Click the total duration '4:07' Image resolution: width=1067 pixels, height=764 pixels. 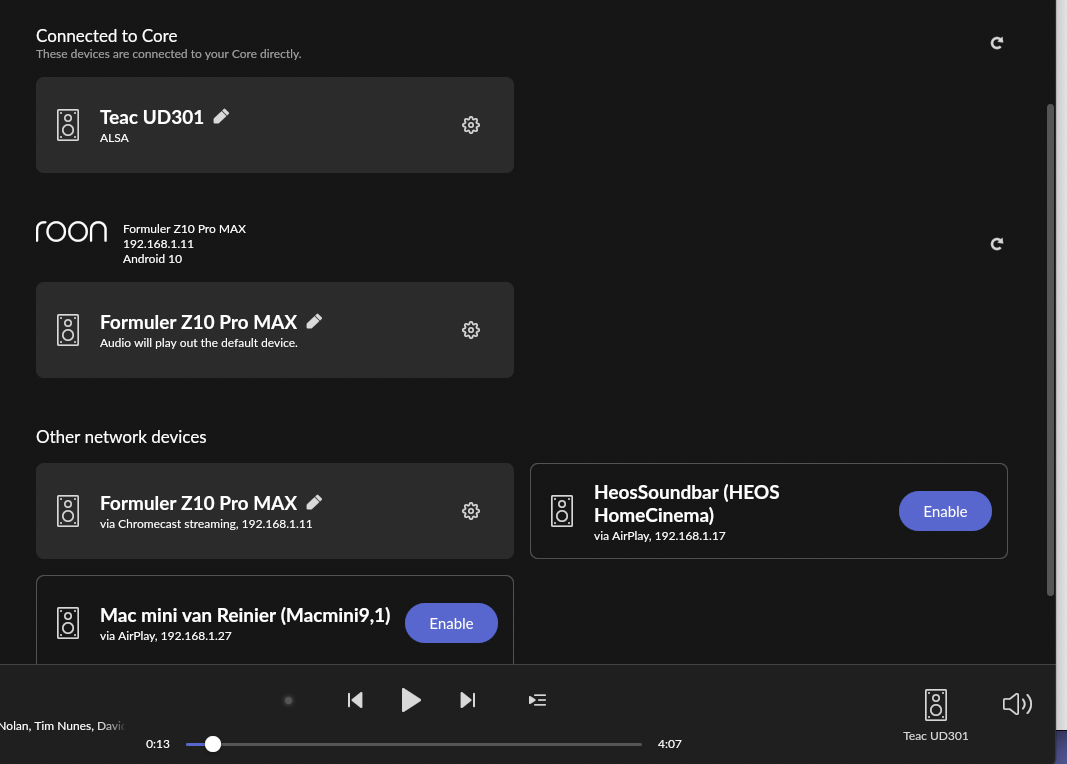[670, 744]
